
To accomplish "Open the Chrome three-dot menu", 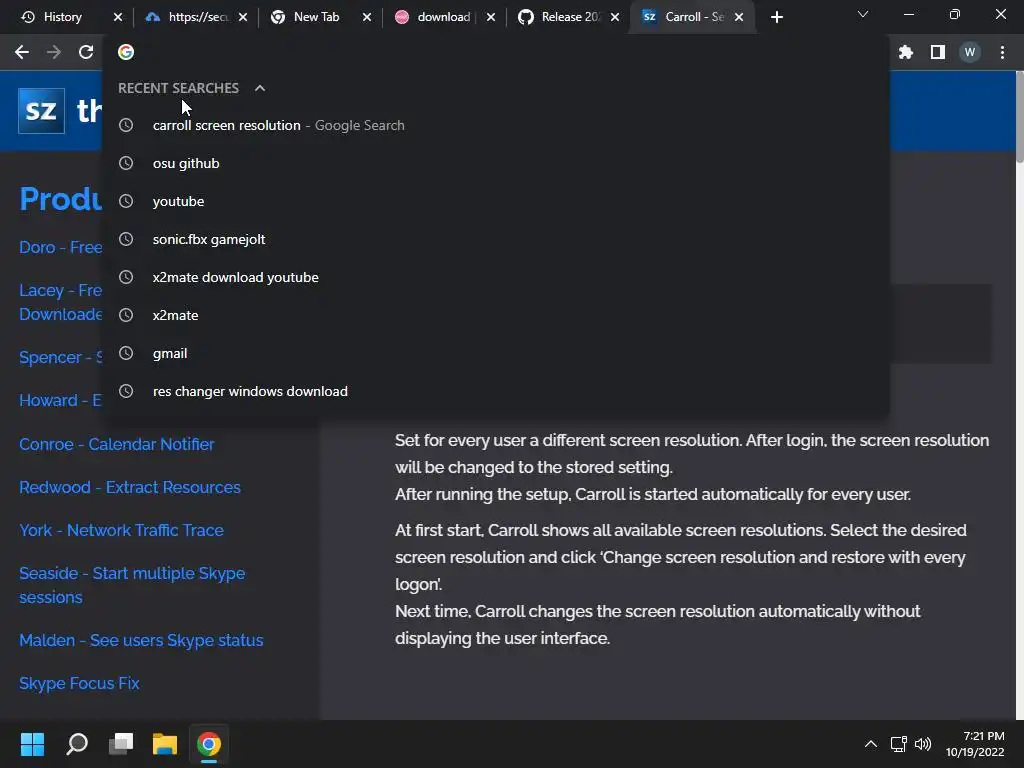I will pos(1002,52).
